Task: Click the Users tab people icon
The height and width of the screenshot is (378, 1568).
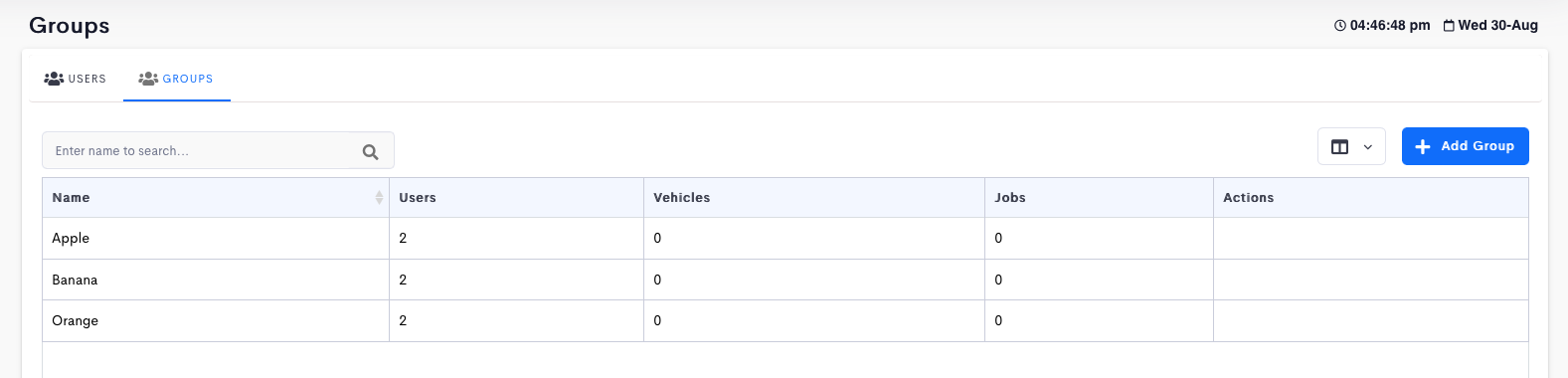Action: coord(54,78)
